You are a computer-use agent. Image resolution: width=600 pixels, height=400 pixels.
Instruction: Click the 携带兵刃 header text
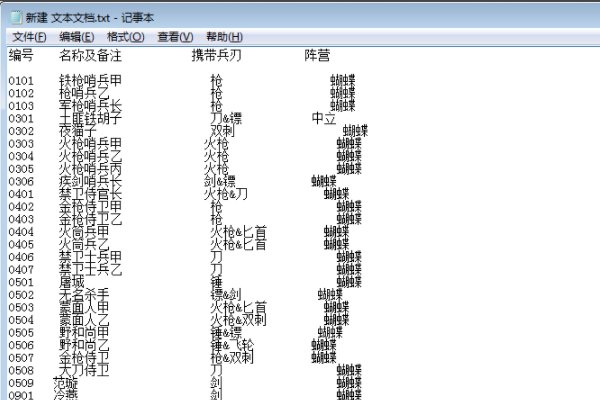[216, 54]
